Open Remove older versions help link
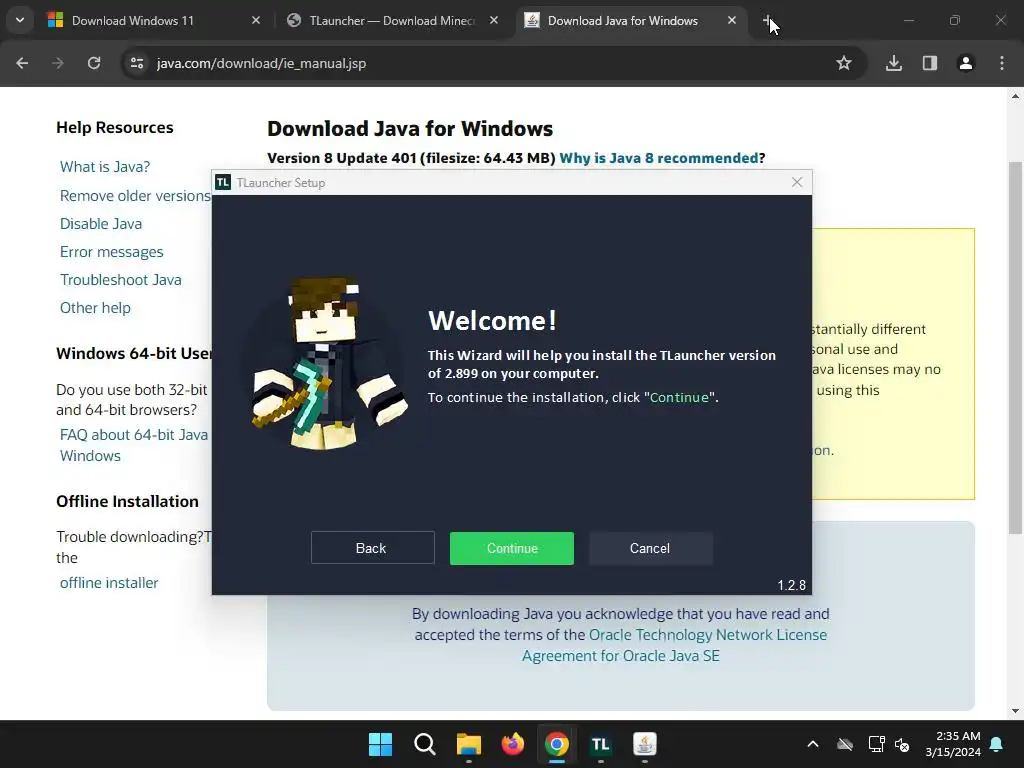This screenshot has width=1024, height=768. [135, 196]
